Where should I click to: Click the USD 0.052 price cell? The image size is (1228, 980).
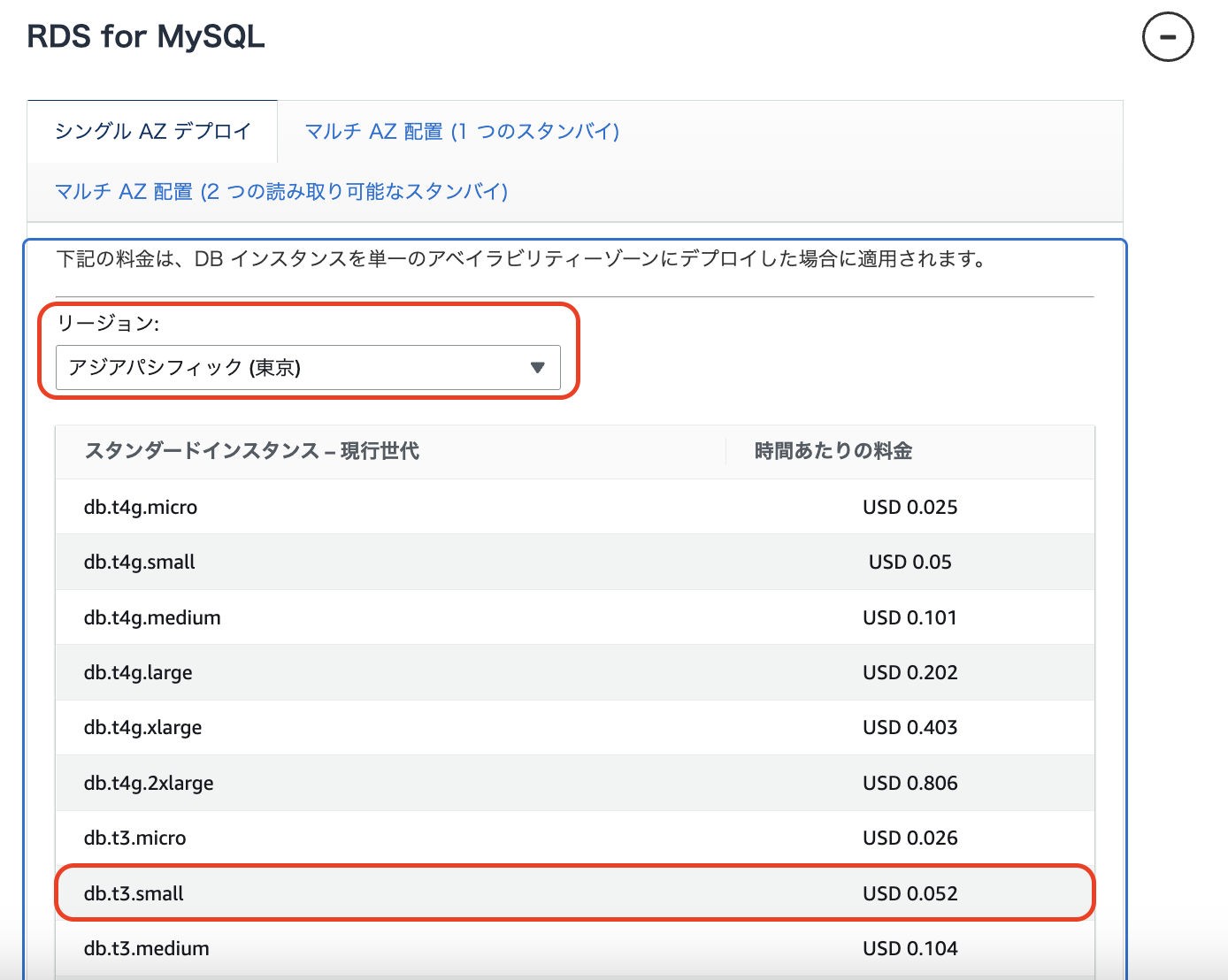(x=910, y=893)
